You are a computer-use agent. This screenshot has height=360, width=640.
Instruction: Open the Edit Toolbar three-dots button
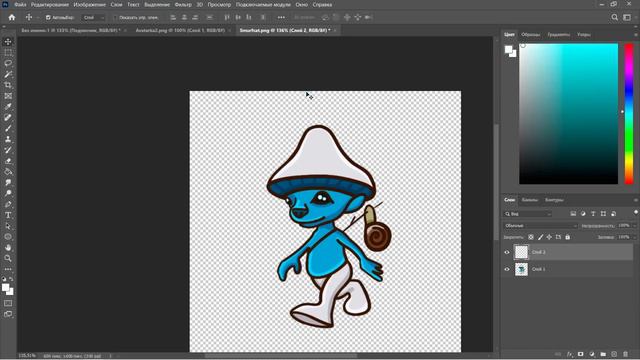click(8, 269)
